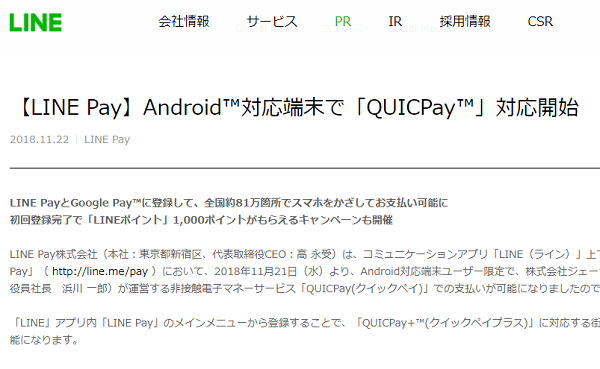Image resolution: width=600 pixels, height=369 pixels.
Task: Click the article headline about QUICPay対応開始
Action: coord(298,108)
